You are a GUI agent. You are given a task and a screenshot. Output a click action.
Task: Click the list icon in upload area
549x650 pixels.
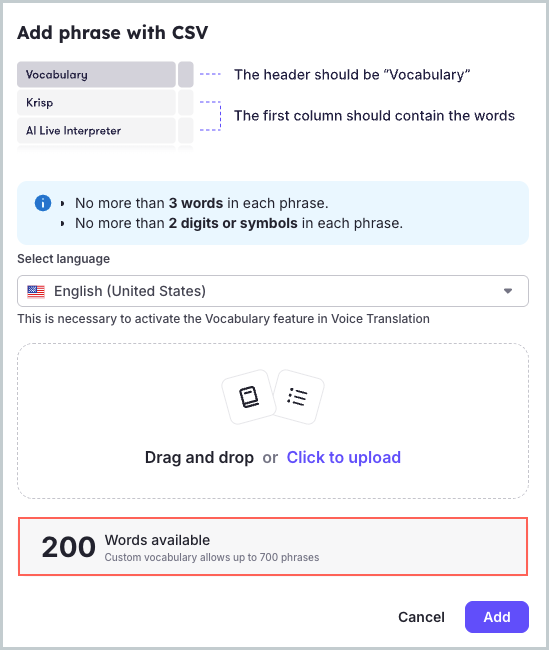tap(297, 397)
